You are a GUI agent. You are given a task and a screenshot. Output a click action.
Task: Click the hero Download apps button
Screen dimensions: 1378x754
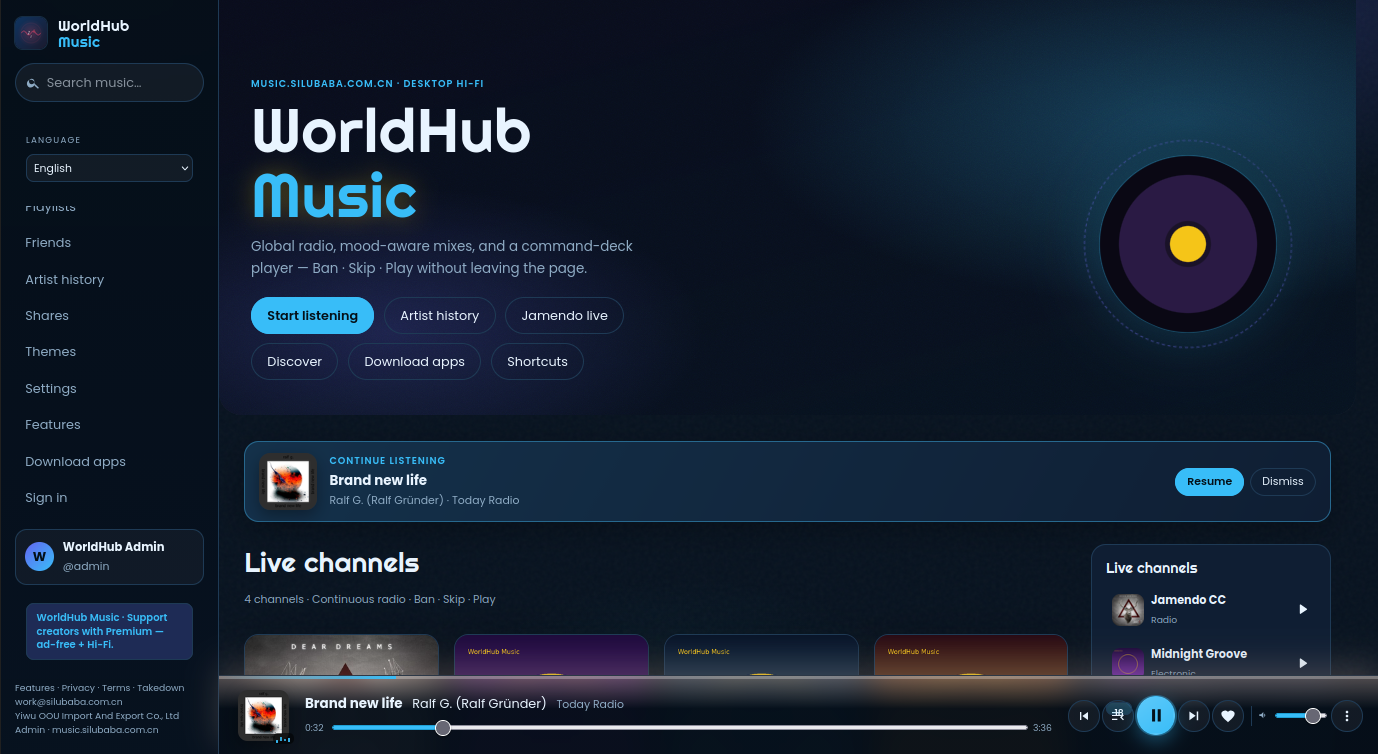415,361
